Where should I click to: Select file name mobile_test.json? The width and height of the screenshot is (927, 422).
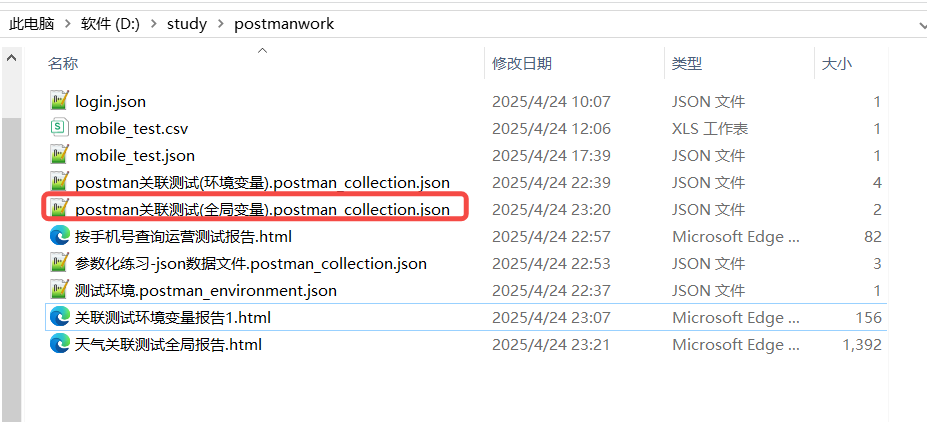pos(135,156)
